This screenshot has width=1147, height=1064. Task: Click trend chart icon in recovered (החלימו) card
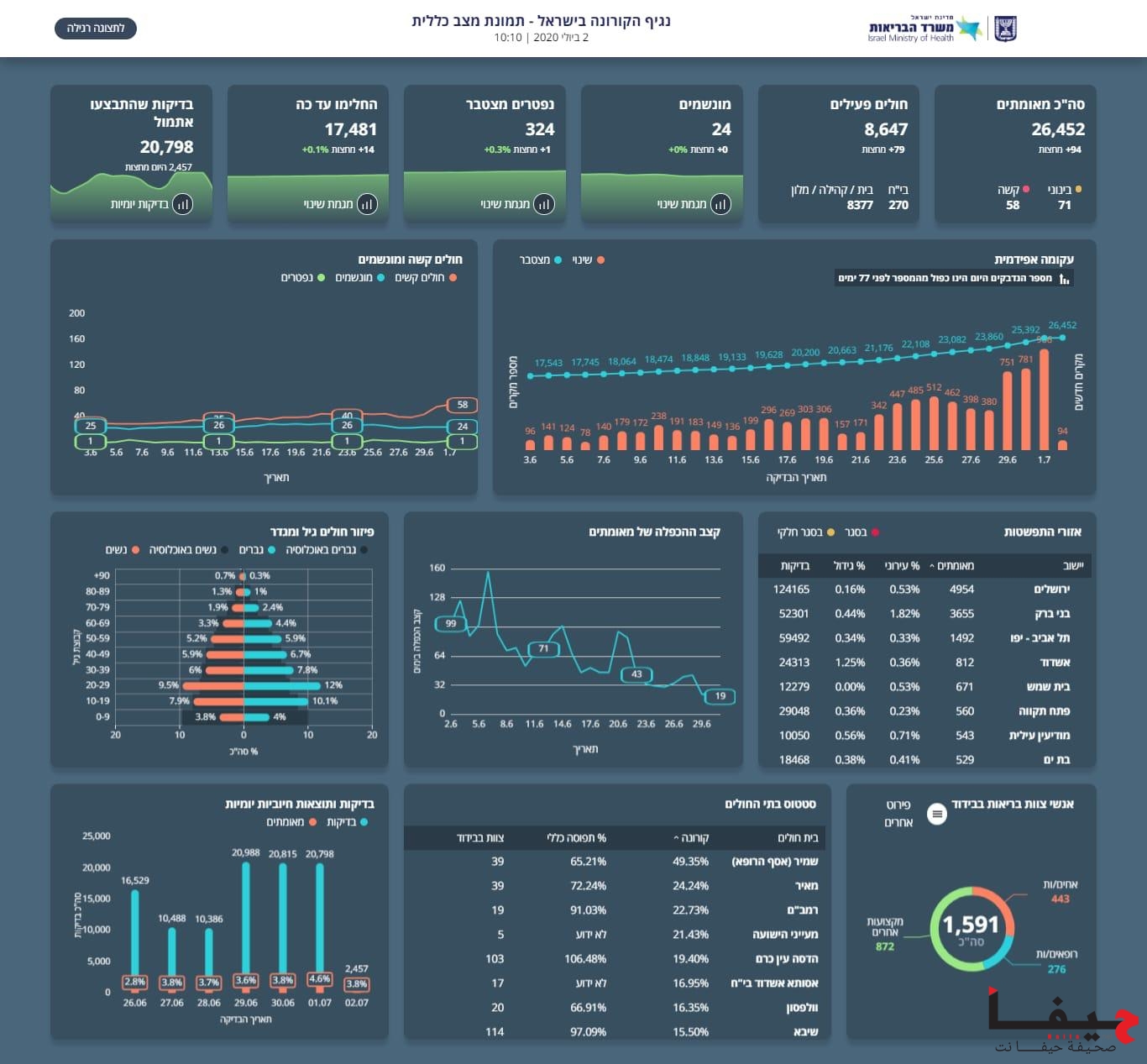tap(367, 204)
